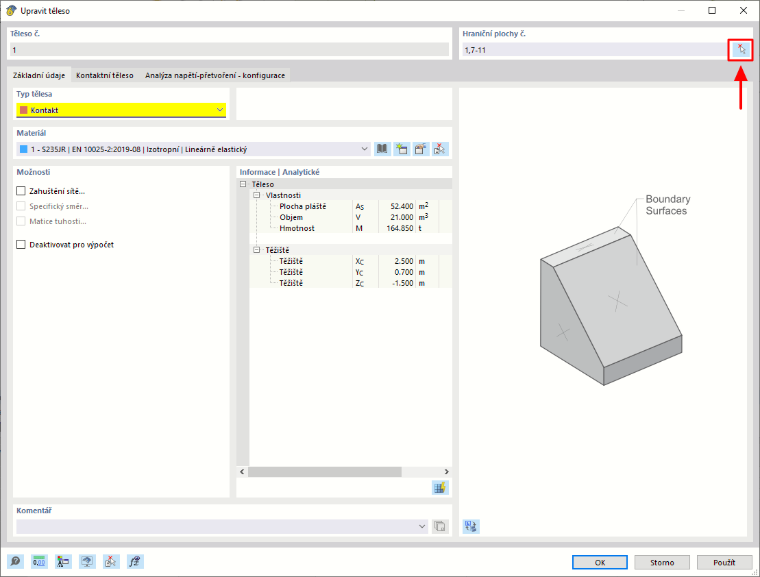The image size is (760, 577).
Task: Click the value 21.000 cell
Action: (397, 217)
